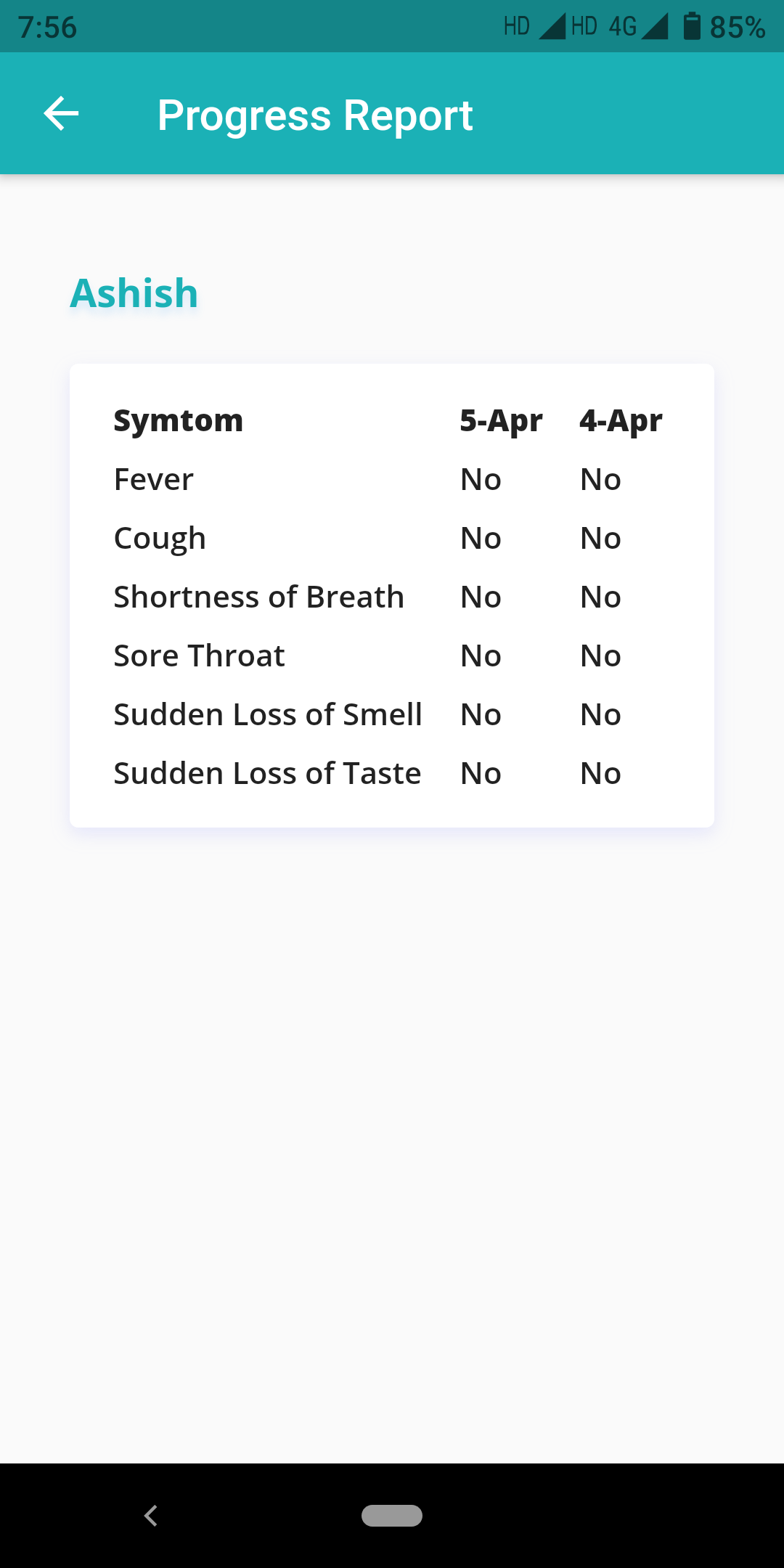
Task: Tap the Fever symptom row label
Action: 154,480
